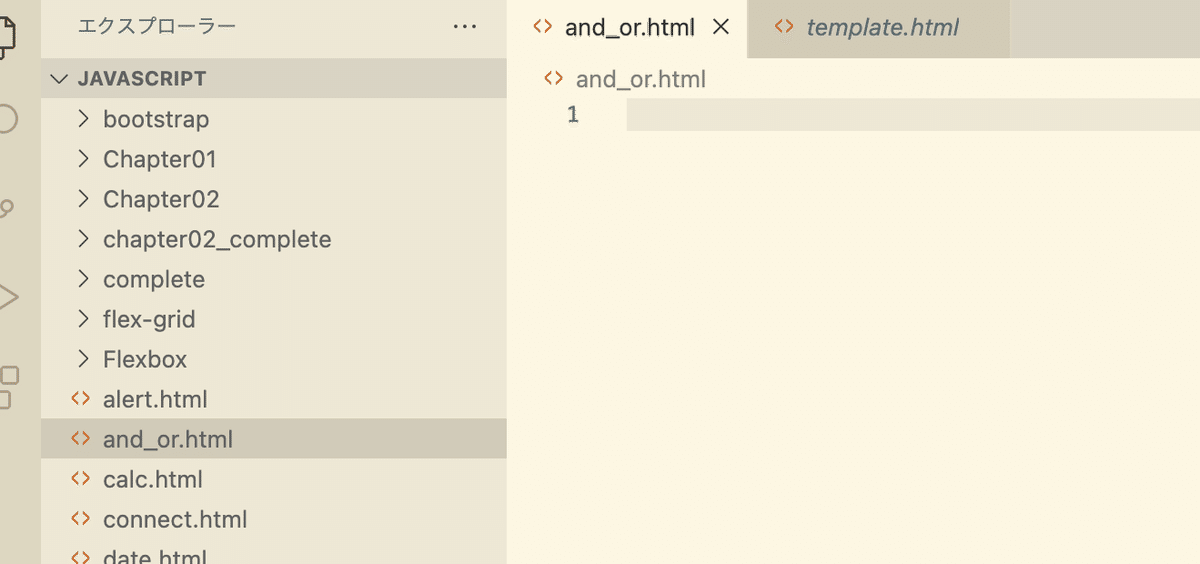Click the calc.html file icon
Screen dimensions: 1200x564
pos(80,479)
